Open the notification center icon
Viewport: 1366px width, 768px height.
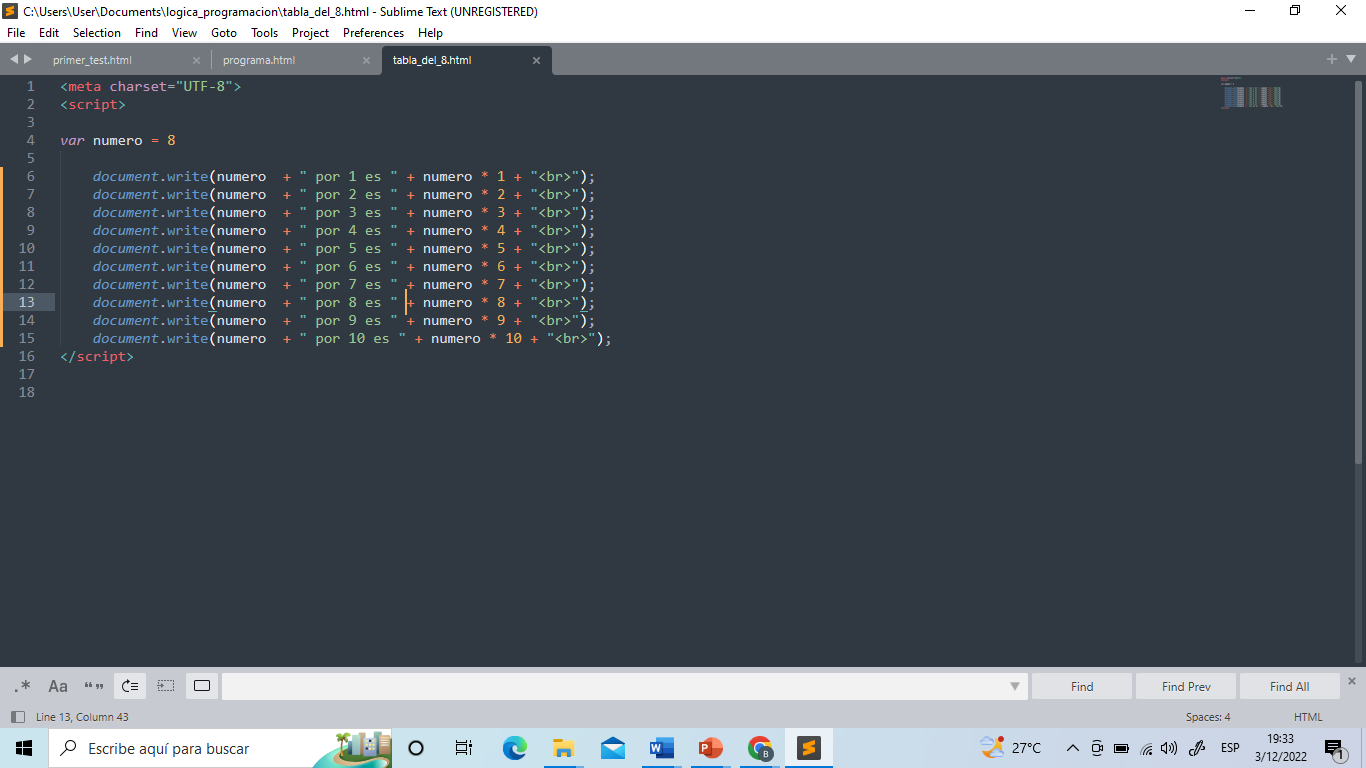point(1333,748)
